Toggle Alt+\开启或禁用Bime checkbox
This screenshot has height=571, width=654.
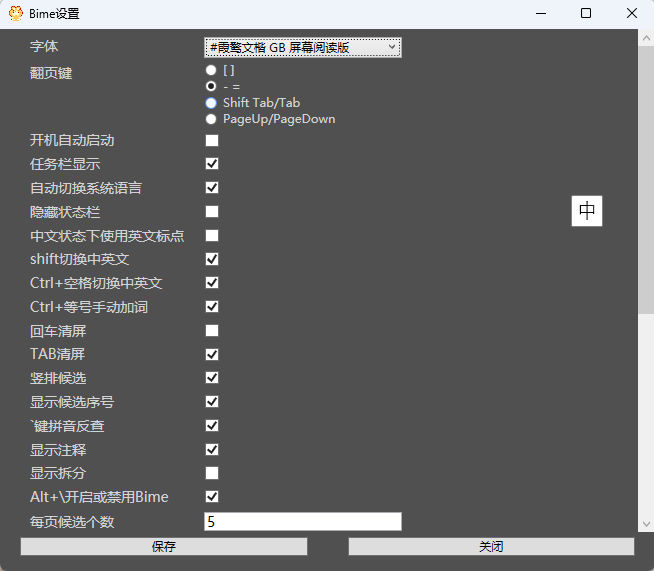click(x=212, y=497)
